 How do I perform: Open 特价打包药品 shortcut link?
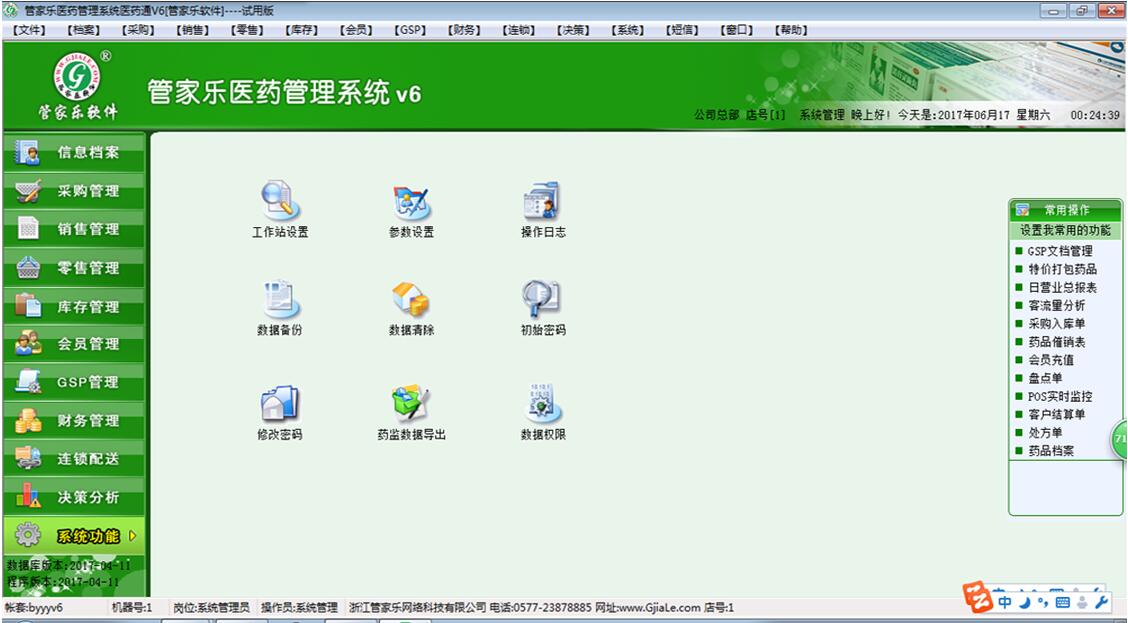1063,269
